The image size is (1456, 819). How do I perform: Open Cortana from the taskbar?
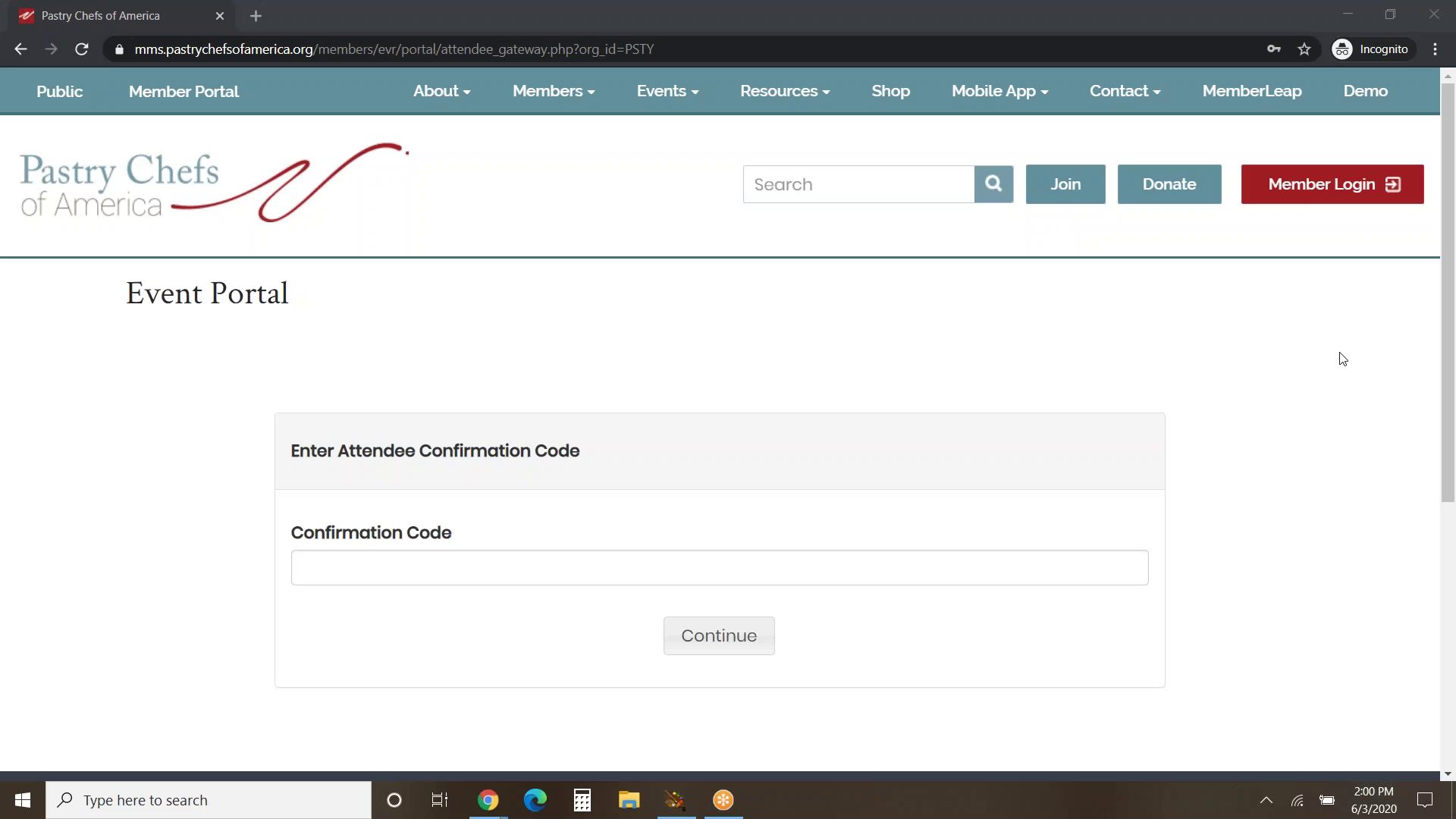pos(394,800)
